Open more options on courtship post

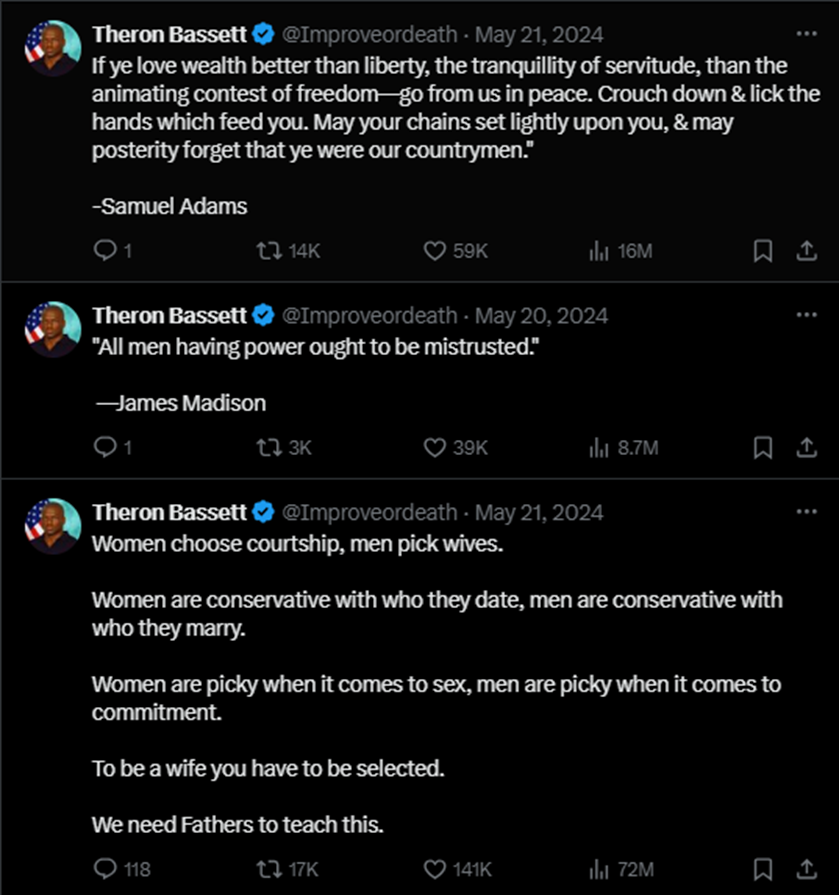(806, 512)
